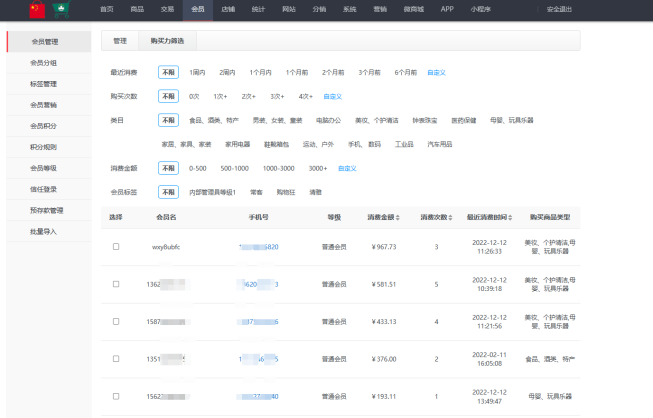Open 网站 in the top navigation
Image resolution: width=653 pixels, height=418 pixels.
coord(289,9)
